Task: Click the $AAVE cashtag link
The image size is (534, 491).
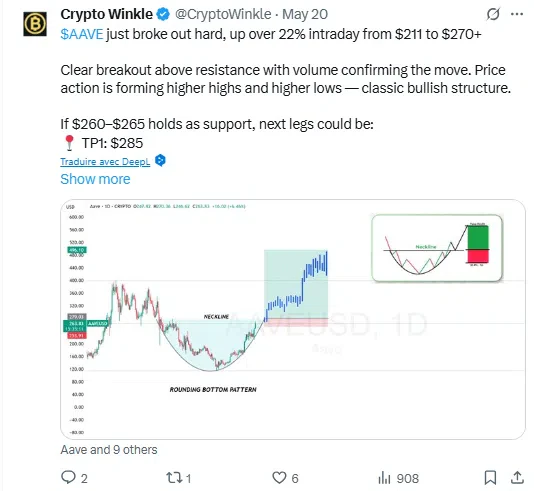Action: pos(82,34)
